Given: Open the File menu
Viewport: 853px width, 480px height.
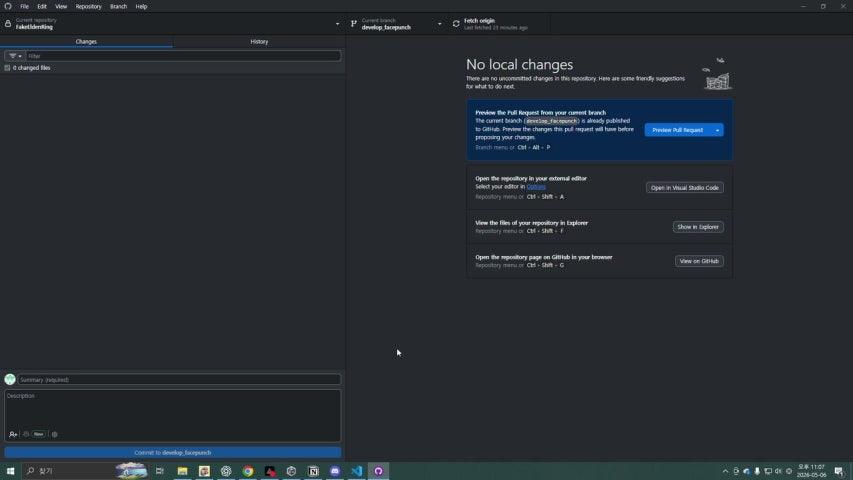Looking at the screenshot, I should (24, 7).
